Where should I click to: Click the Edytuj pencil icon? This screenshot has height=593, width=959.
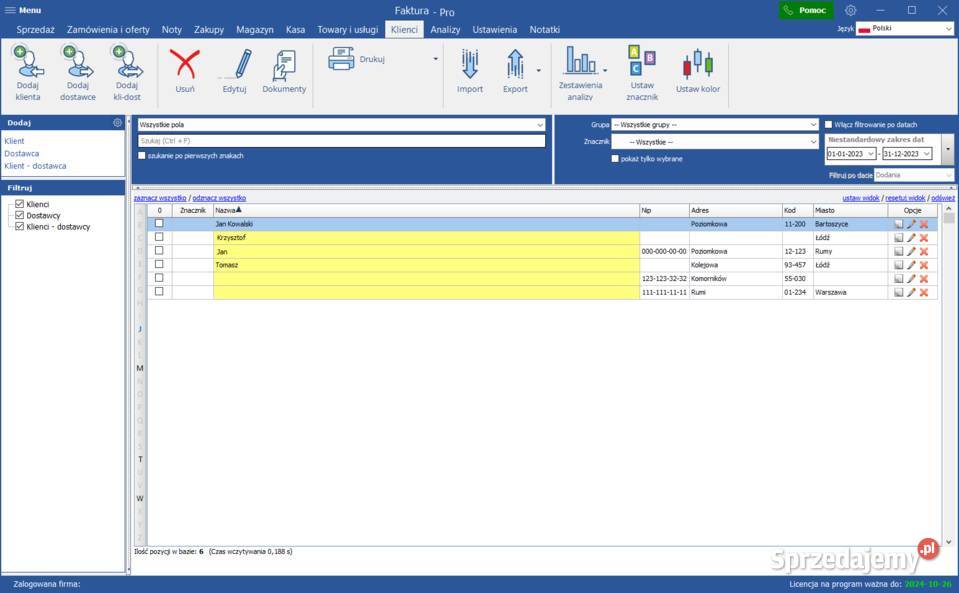tap(235, 64)
